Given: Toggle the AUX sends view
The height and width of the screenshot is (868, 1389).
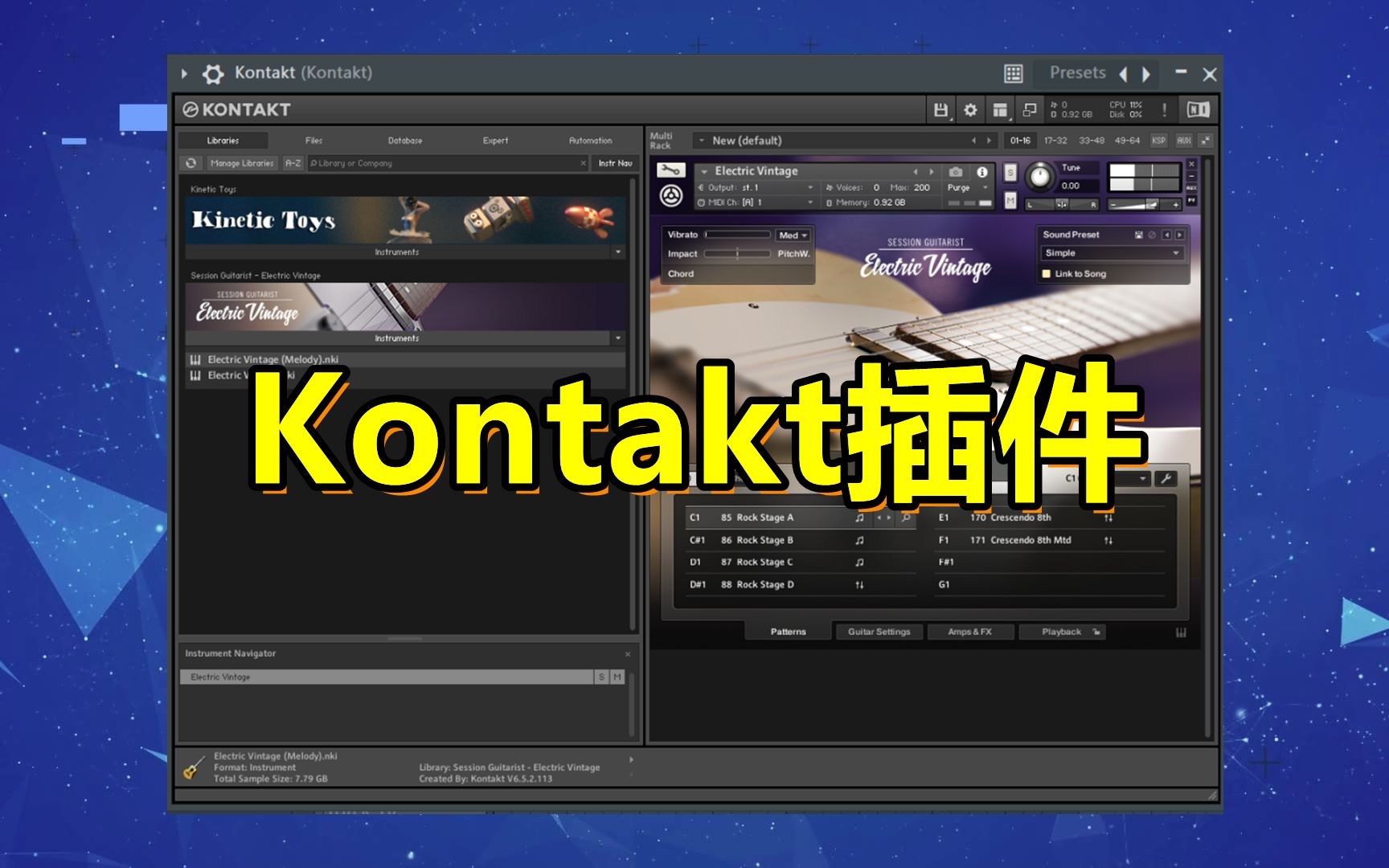Looking at the screenshot, I should [x=1183, y=141].
